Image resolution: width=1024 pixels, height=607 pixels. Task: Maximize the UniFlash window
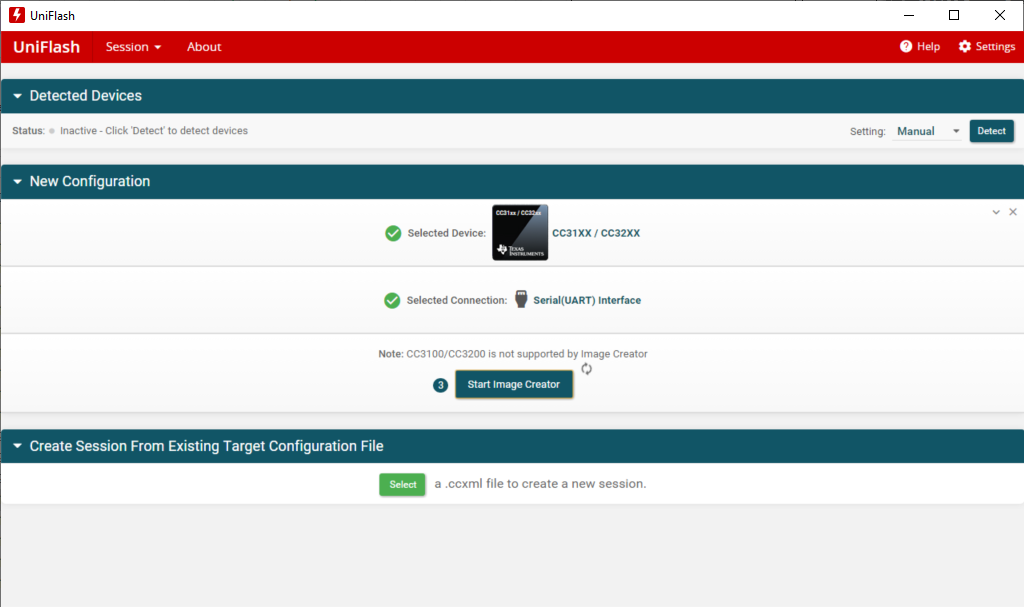954,15
